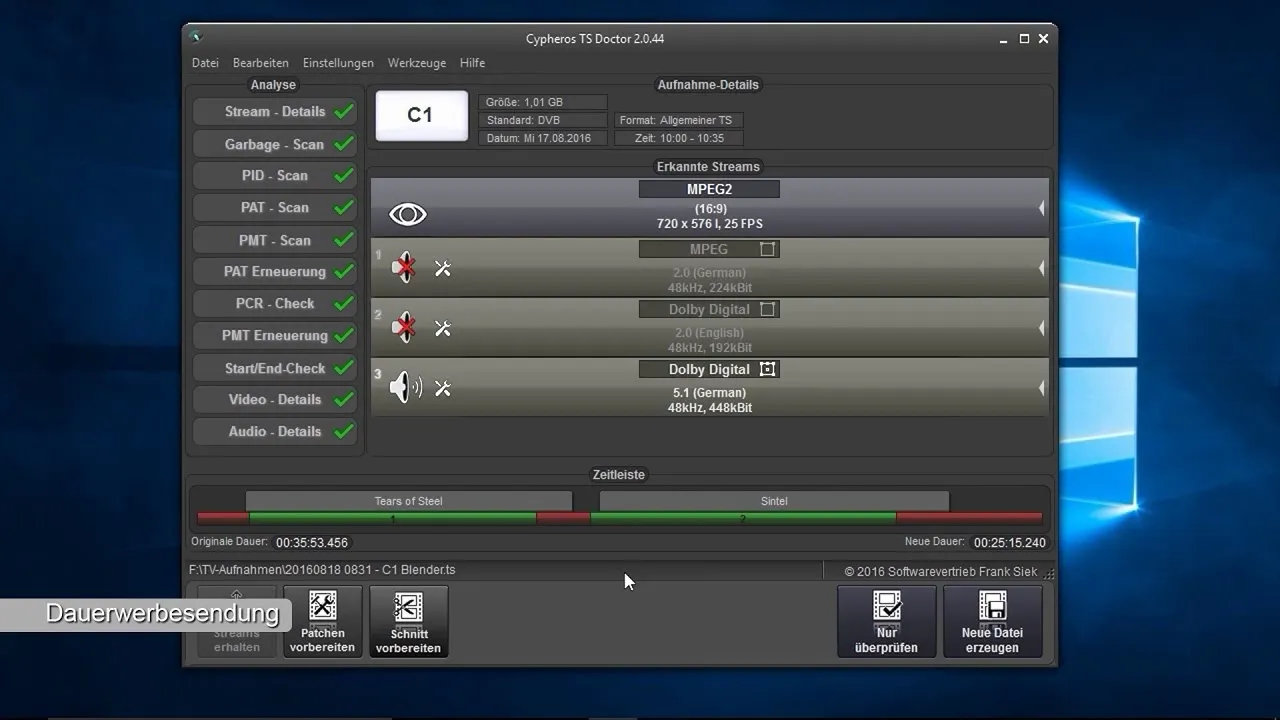The width and height of the screenshot is (1280, 720).
Task: Expand the MPEG German audio row arrow
Action: coord(1041,268)
